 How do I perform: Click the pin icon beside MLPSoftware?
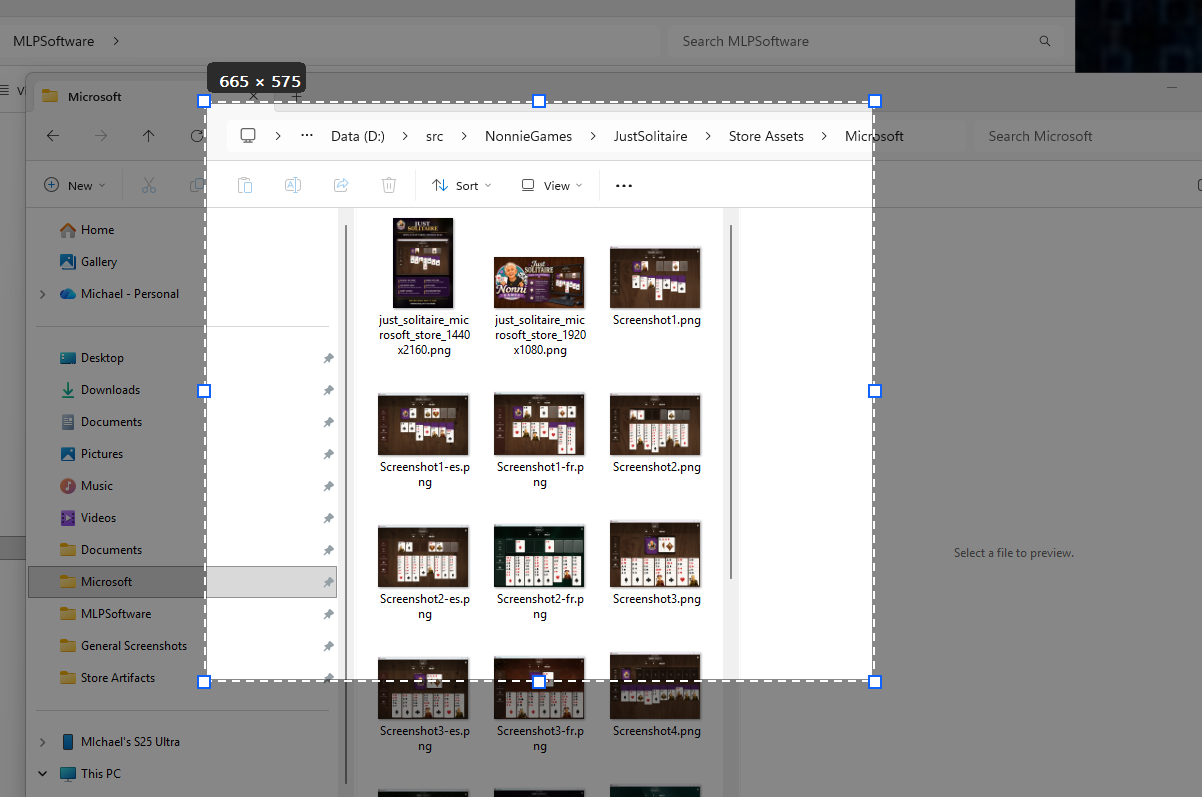(x=328, y=614)
